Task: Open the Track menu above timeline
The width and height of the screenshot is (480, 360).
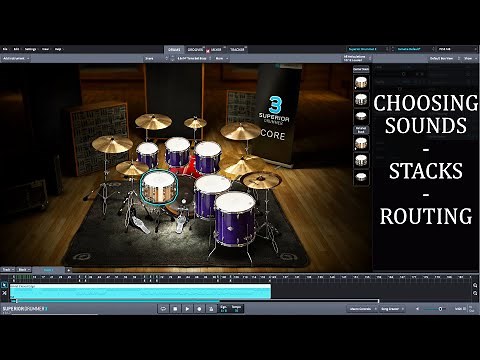Action: pos(8,269)
